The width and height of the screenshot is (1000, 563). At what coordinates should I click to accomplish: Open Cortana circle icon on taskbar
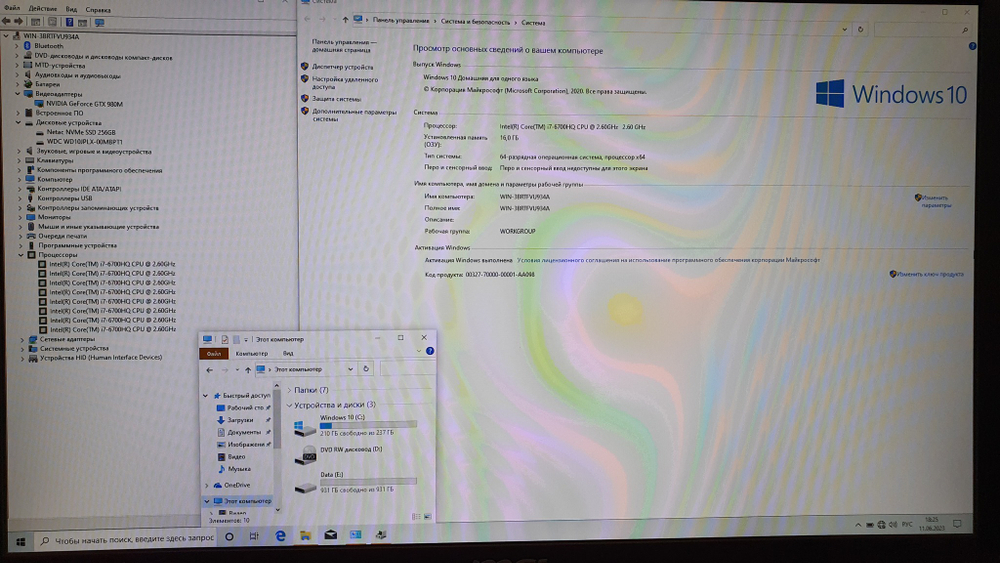point(229,536)
